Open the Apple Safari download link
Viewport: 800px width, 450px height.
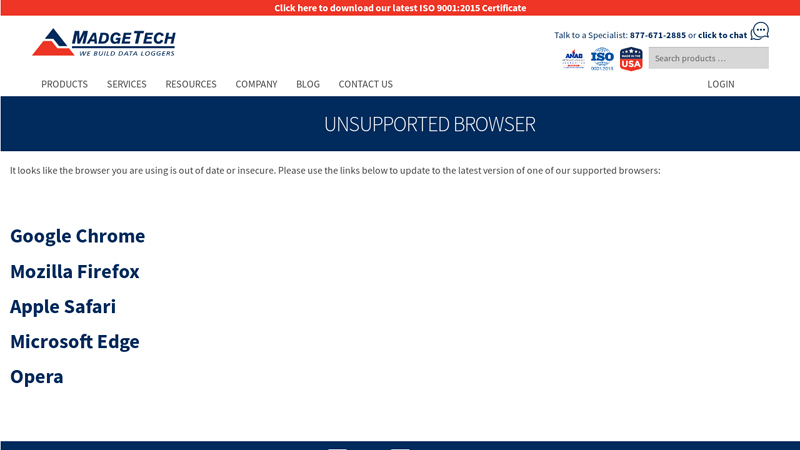(x=63, y=307)
